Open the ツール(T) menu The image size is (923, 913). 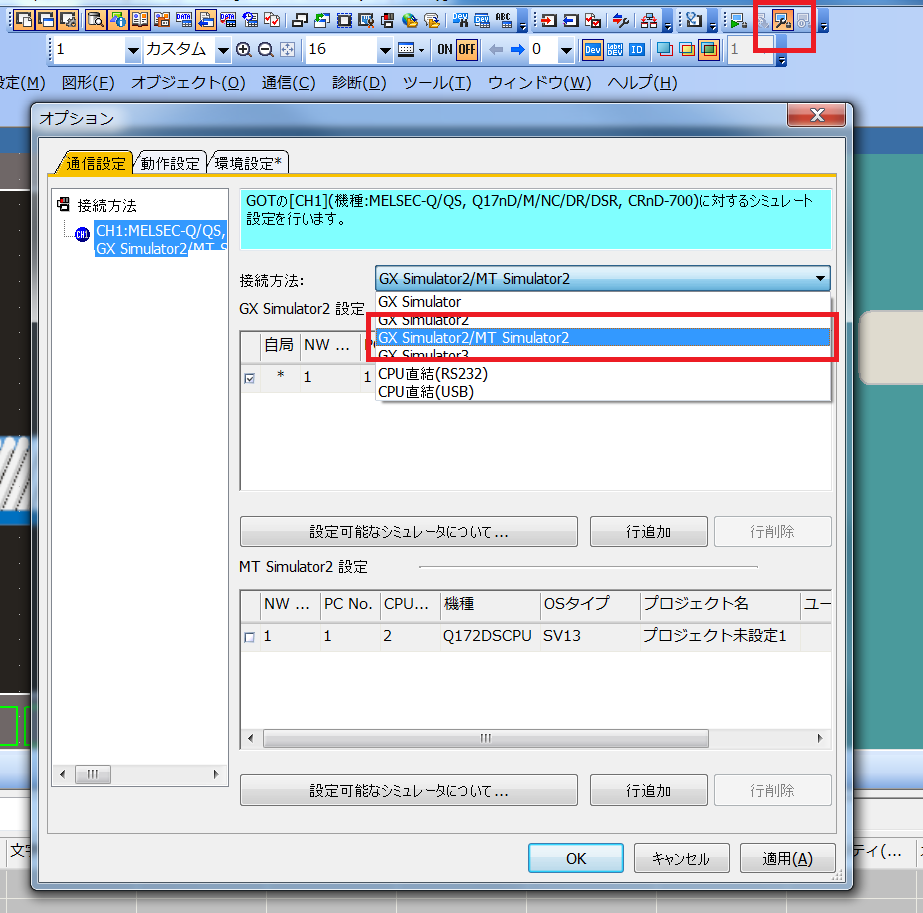pyautogui.click(x=437, y=82)
